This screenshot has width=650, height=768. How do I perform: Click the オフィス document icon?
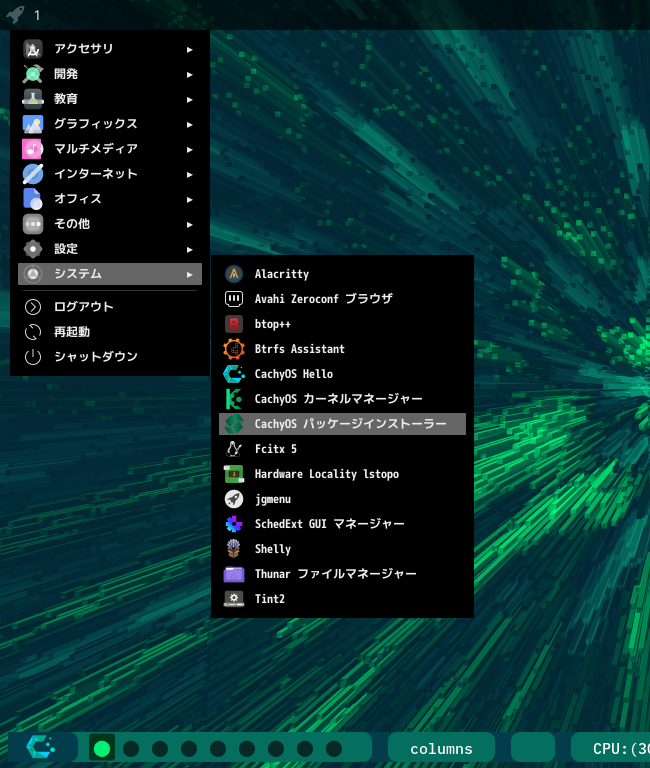pyautogui.click(x=33, y=199)
